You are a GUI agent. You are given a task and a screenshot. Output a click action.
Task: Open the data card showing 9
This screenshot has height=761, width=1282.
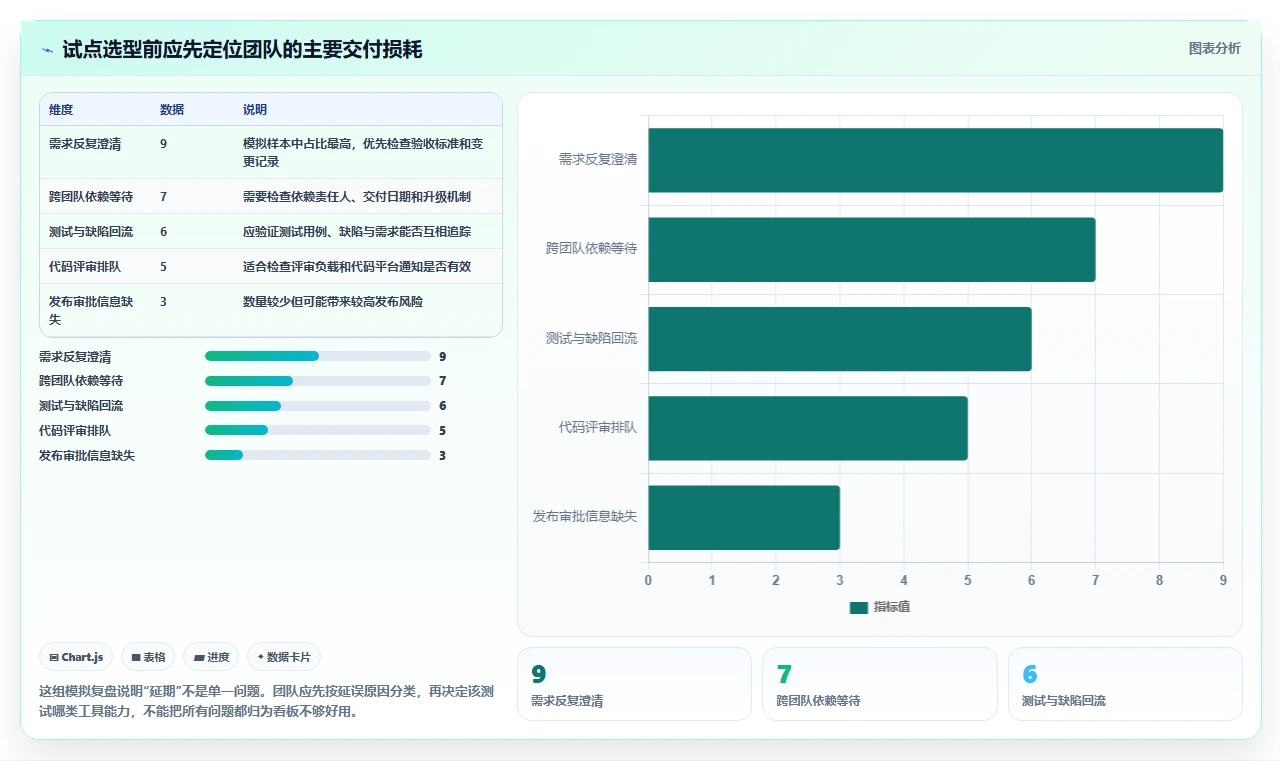[x=634, y=684]
